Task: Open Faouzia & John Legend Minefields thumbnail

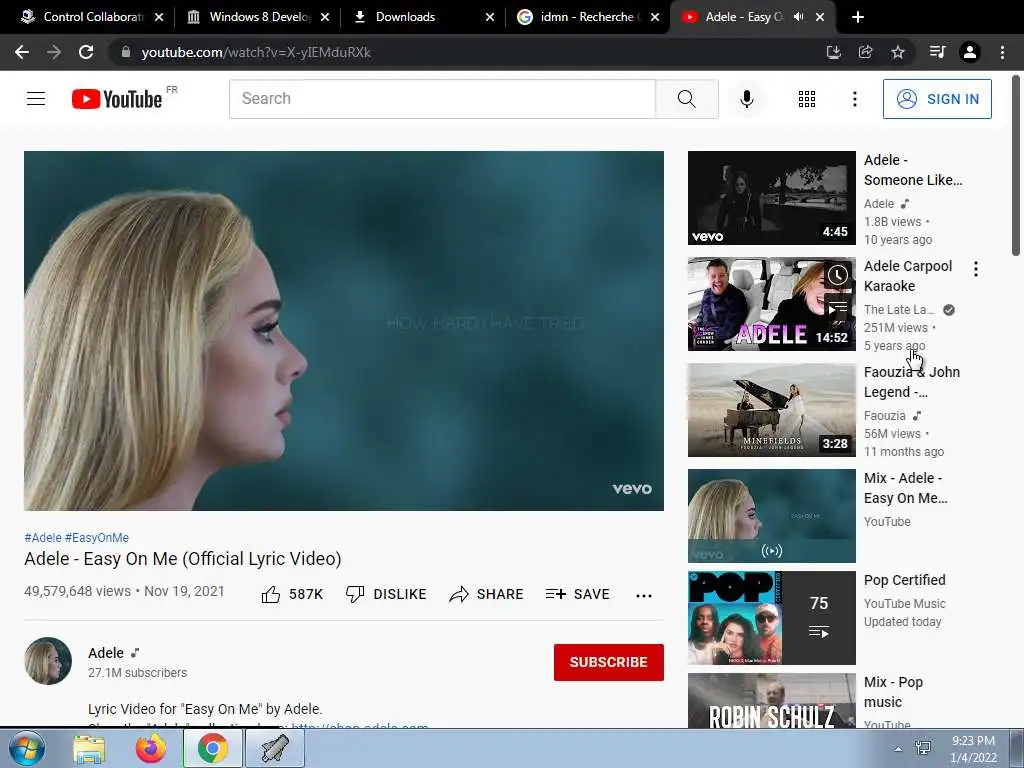Action: 771,409
